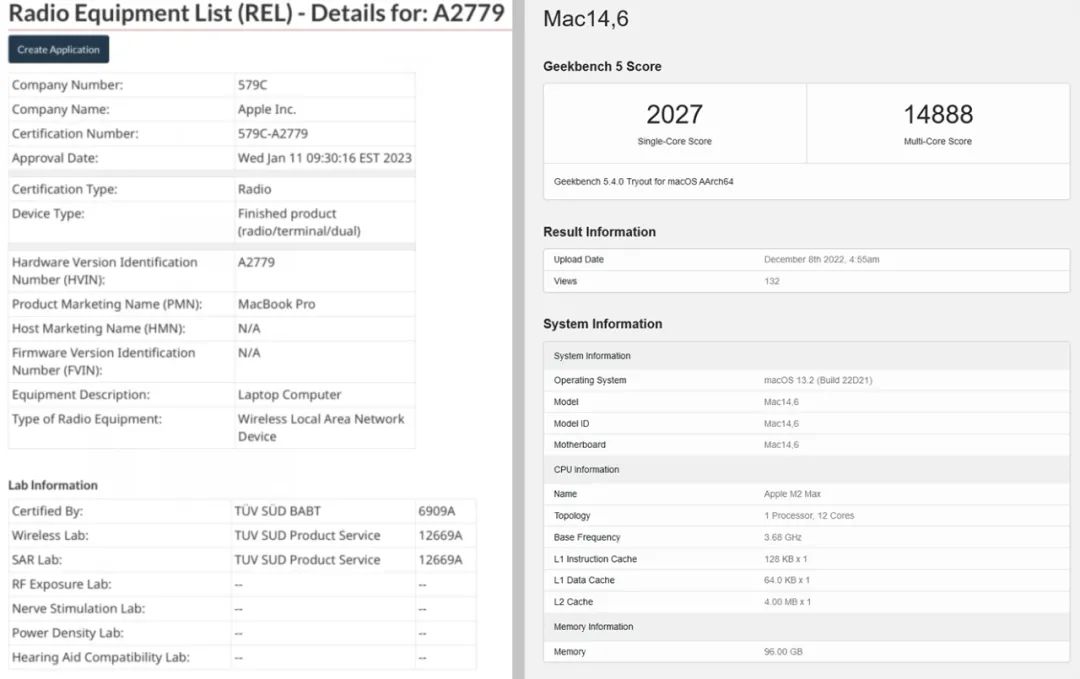Click the Wireless Local Area Network Device text
1080x679 pixels.
coord(321,427)
